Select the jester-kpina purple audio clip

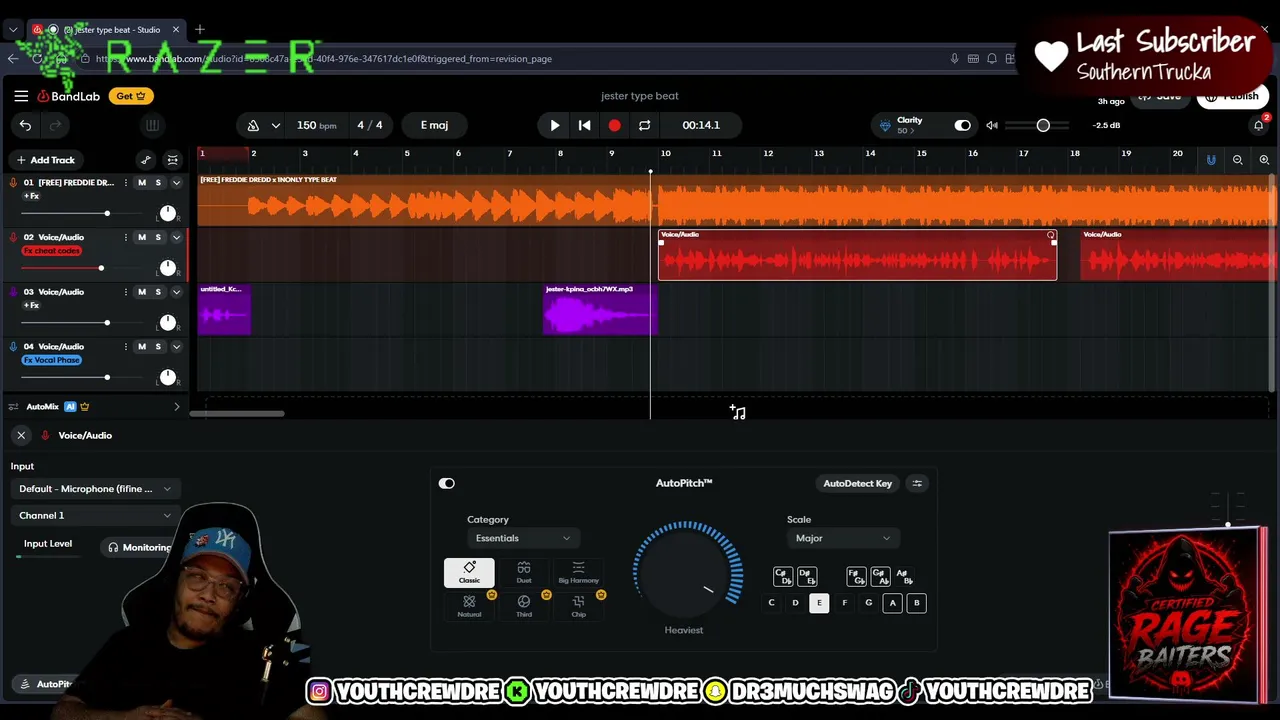pyautogui.click(x=600, y=310)
